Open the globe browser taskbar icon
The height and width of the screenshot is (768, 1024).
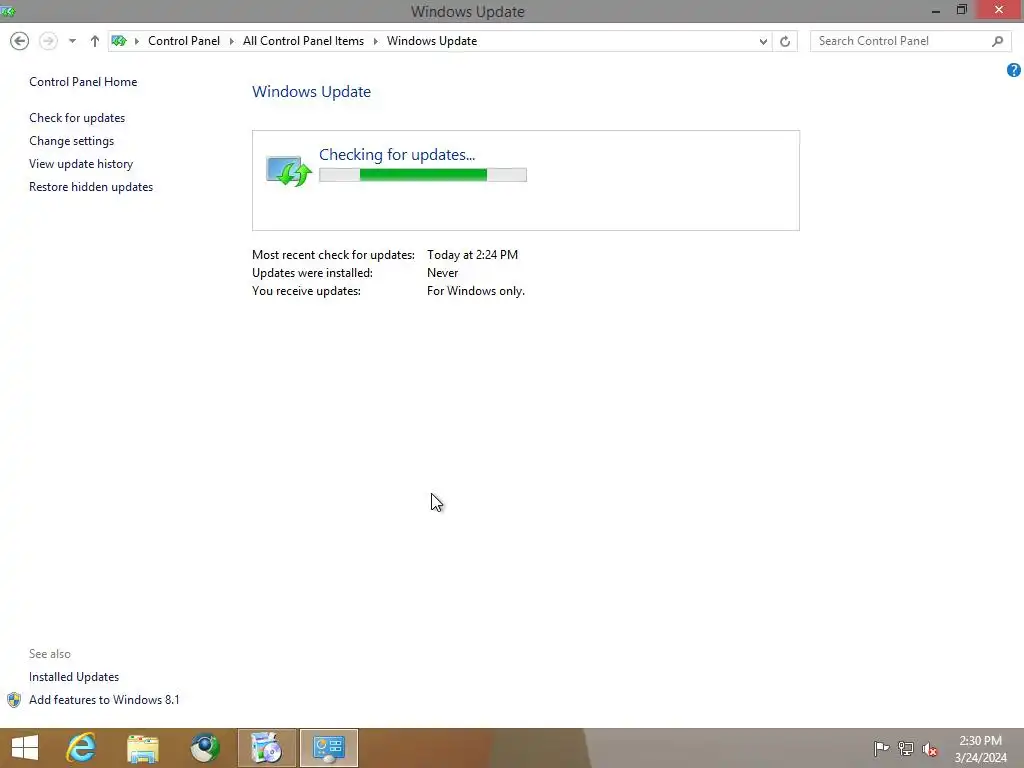(205, 748)
